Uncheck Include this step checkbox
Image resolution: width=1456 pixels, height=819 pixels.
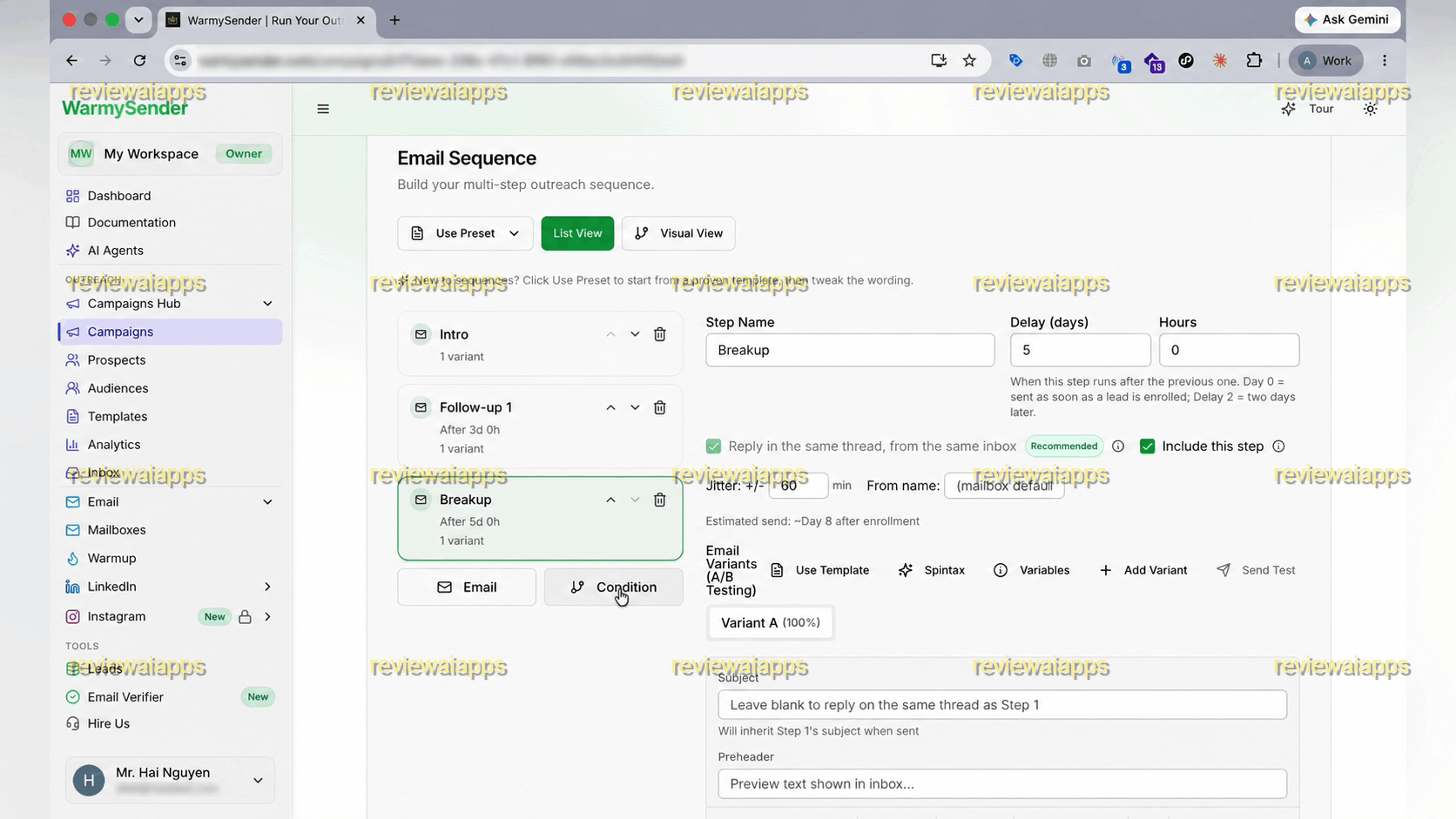[1147, 446]
